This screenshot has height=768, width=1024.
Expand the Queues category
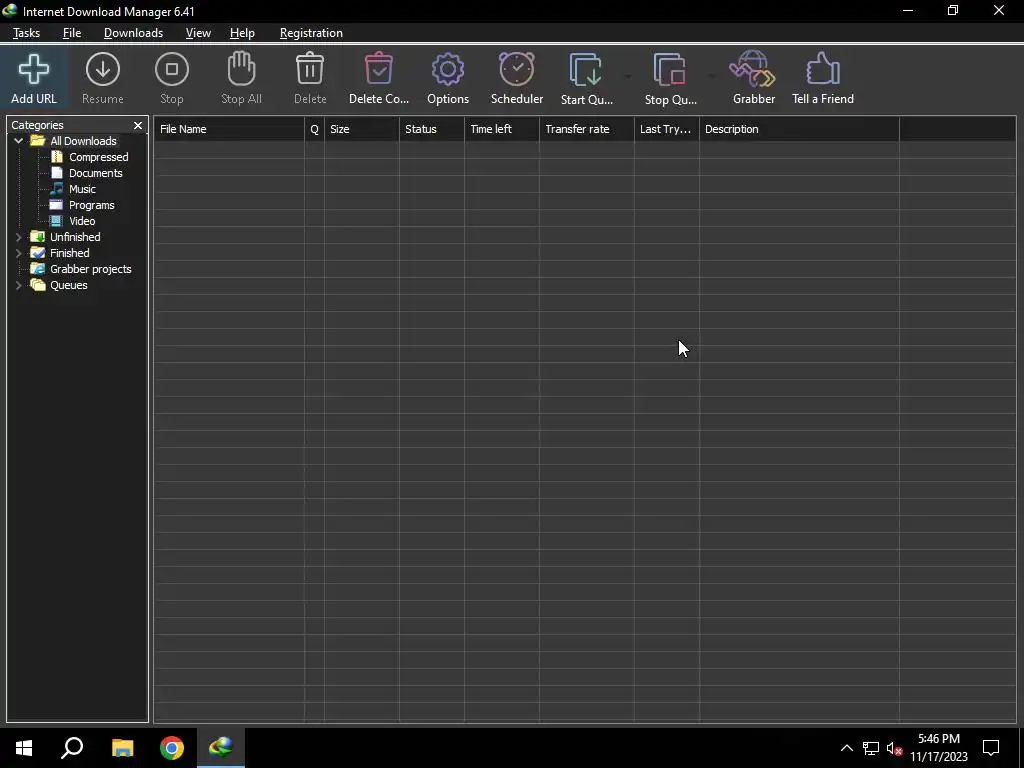[x=19, y=285]
